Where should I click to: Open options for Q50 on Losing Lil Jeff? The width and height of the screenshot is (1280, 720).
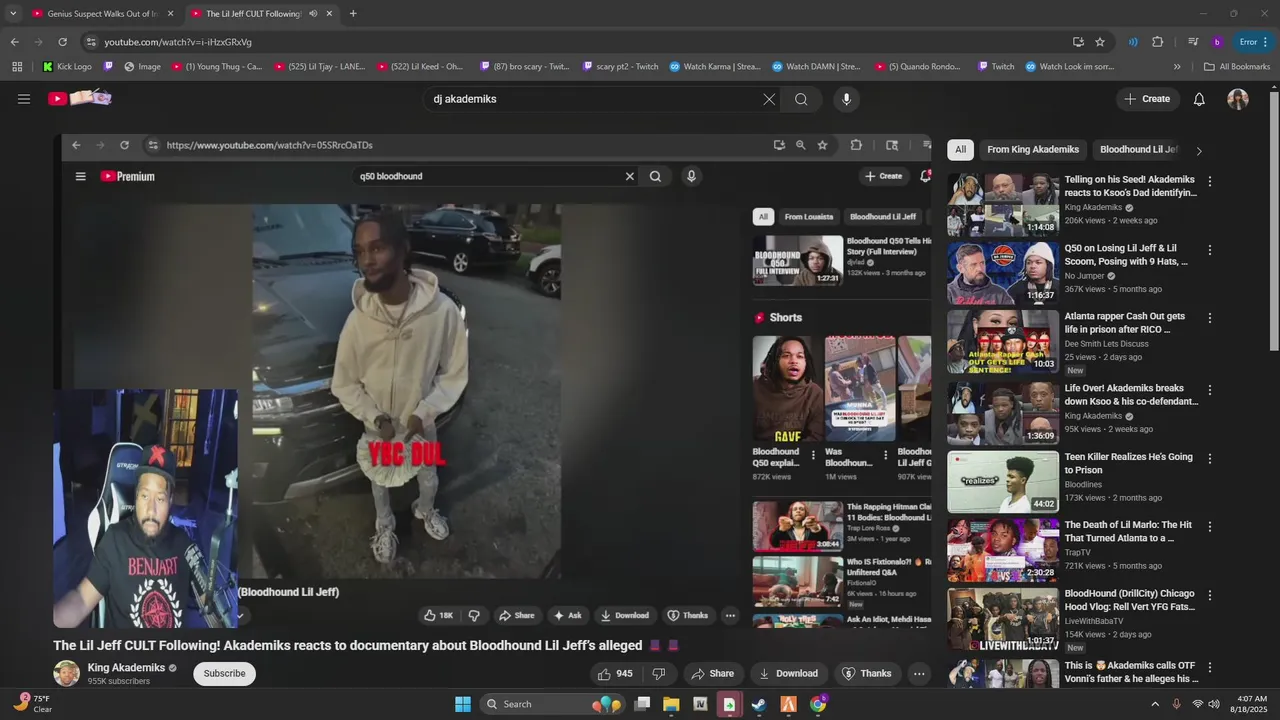pos(1210,250)
